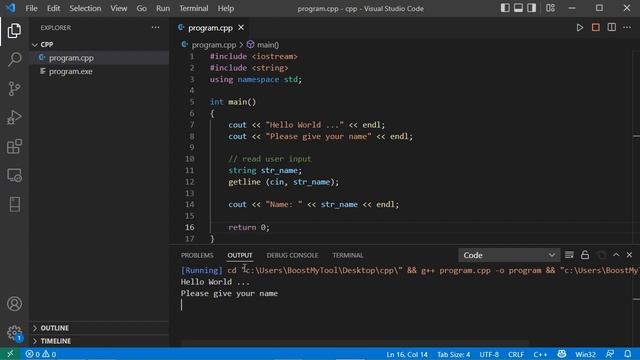Click the Copilot status icon in status bar
640x360 pixels.
coord(562,354)
